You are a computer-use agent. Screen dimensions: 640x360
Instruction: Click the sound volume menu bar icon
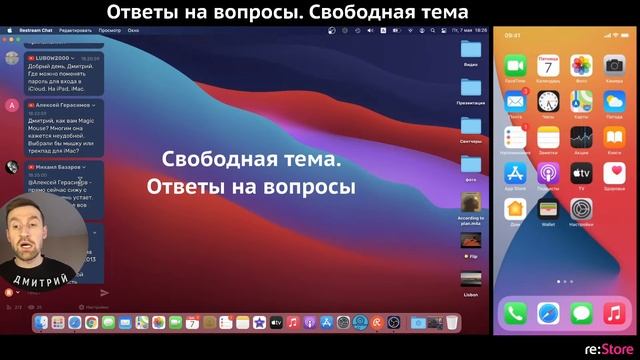[370, 30]
